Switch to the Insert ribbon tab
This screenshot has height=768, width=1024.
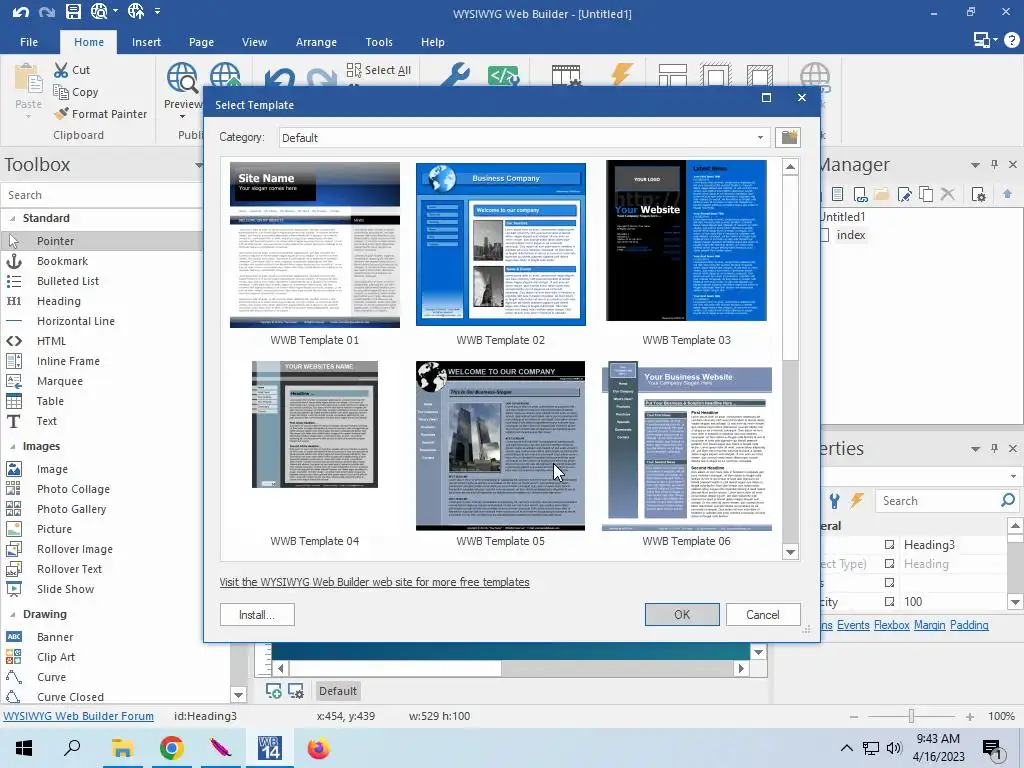click(x=146, y=42)
